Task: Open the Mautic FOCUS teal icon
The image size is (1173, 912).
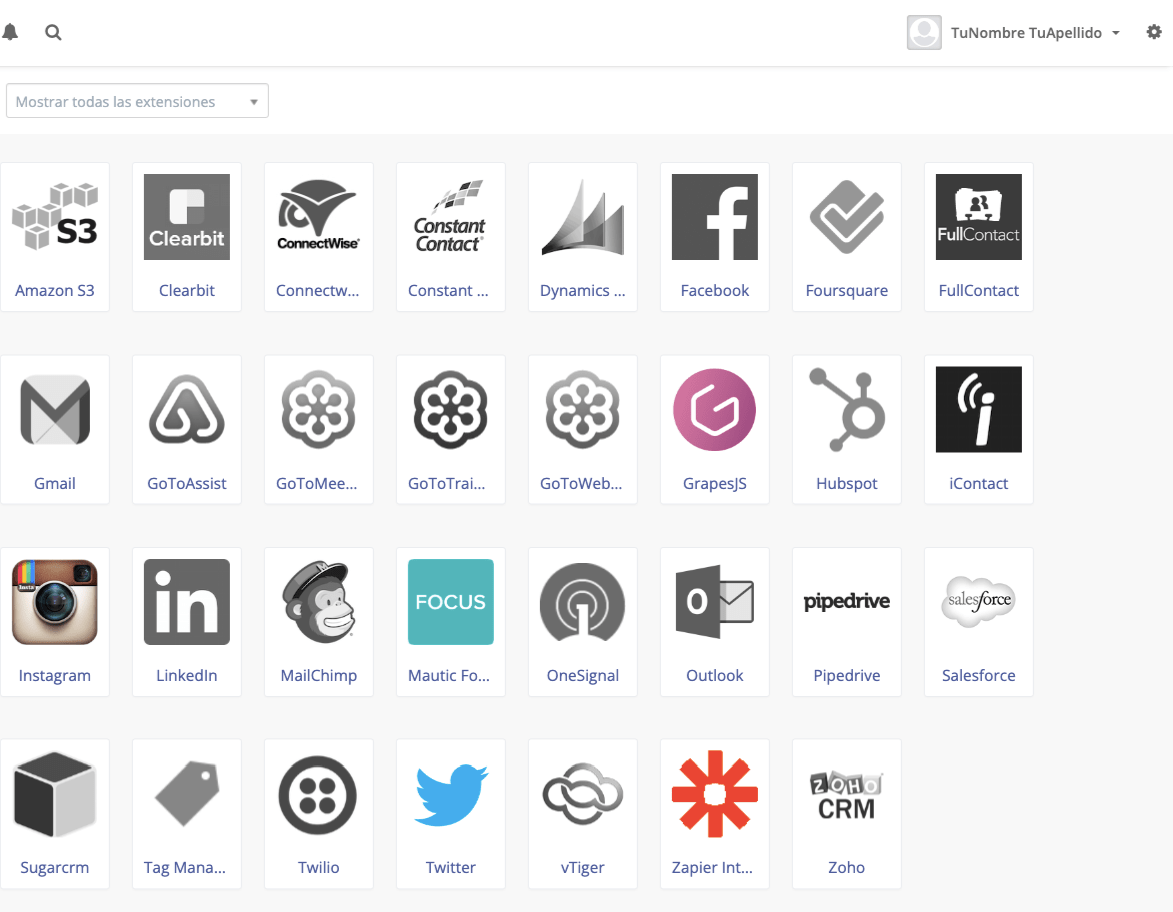Action: 450,602
